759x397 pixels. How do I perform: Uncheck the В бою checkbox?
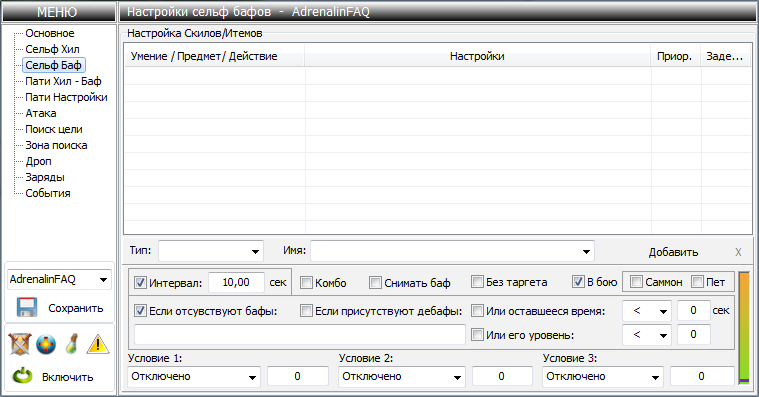click(578, 282)
